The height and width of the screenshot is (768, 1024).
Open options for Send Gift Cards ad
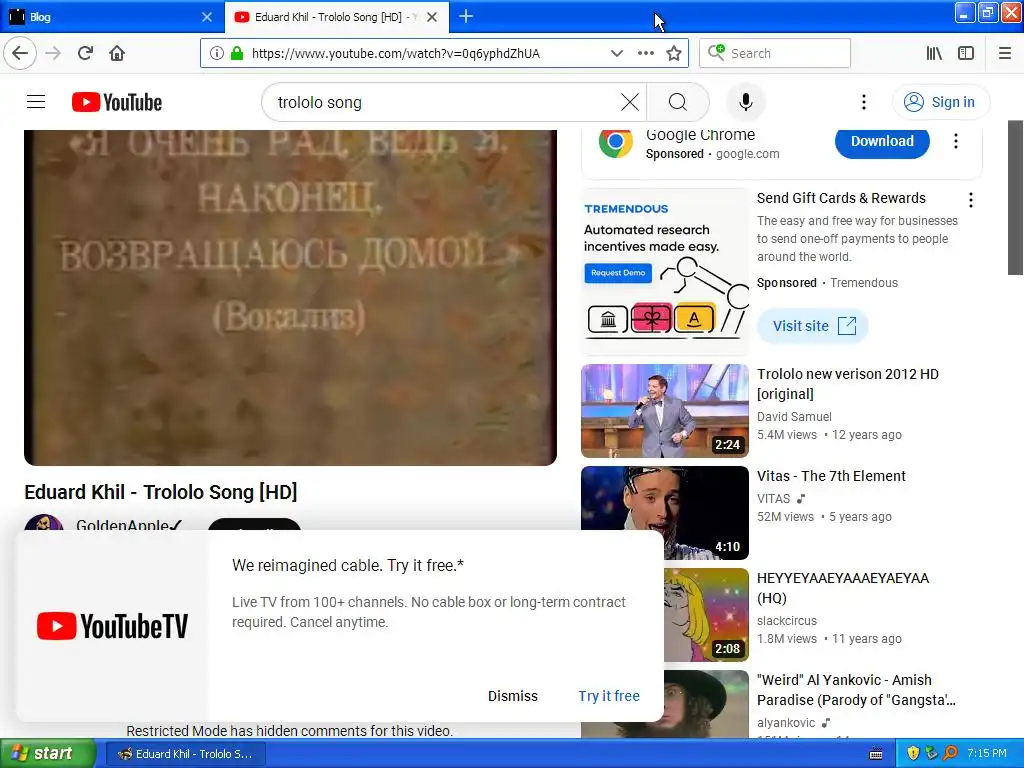(970, 200)
